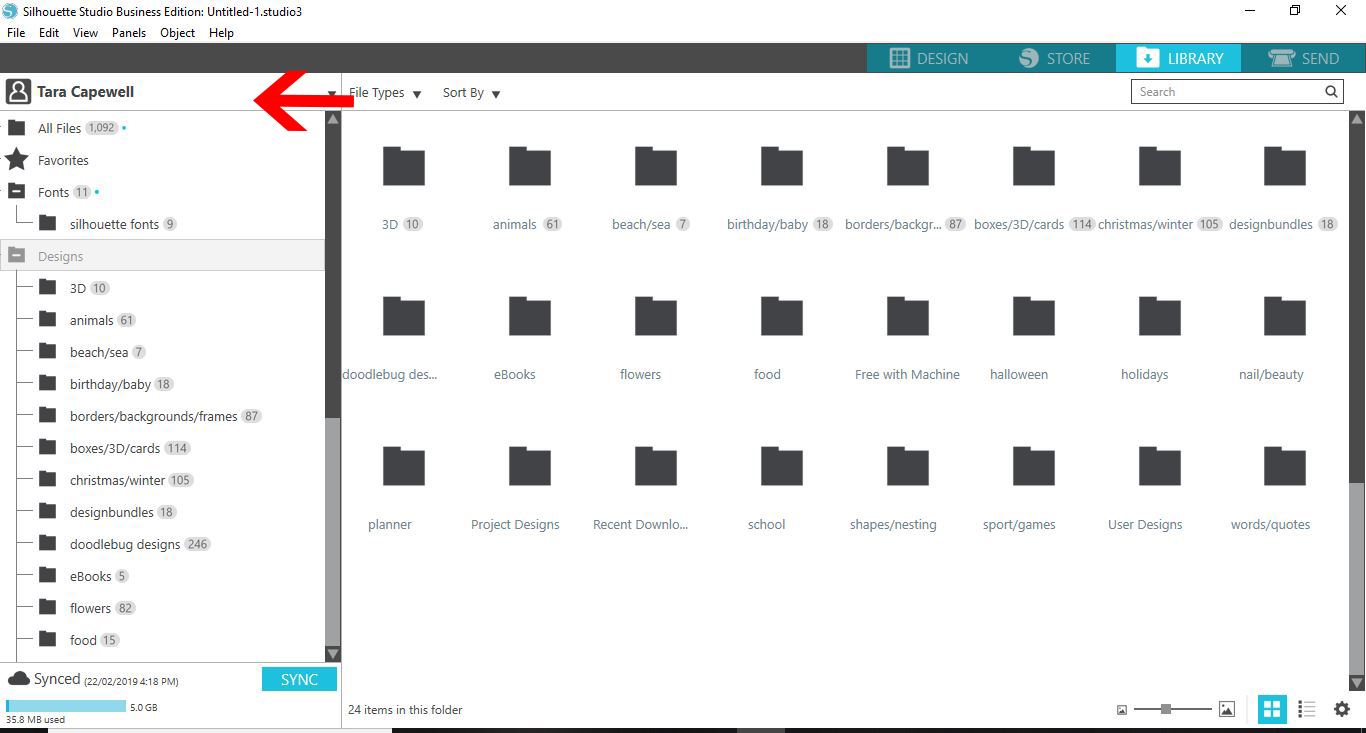Switch to list view
The height and width of the screenshot is (733, 1366).
(x=1306, y=709)
